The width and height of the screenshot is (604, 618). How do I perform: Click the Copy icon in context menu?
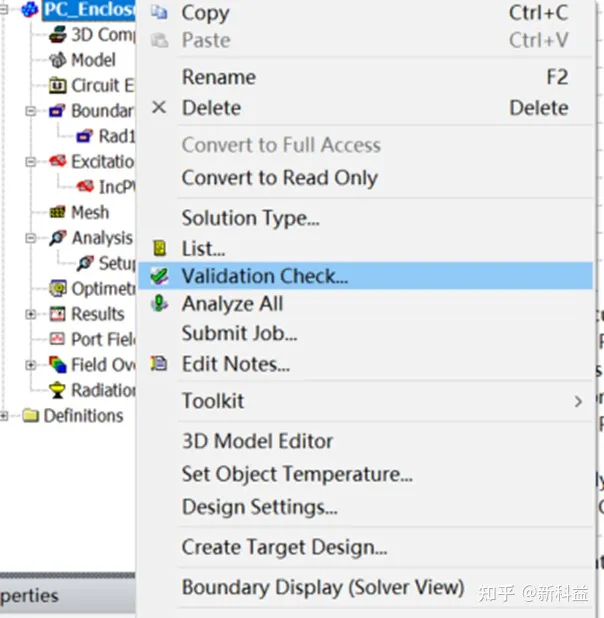click(159, 13)
